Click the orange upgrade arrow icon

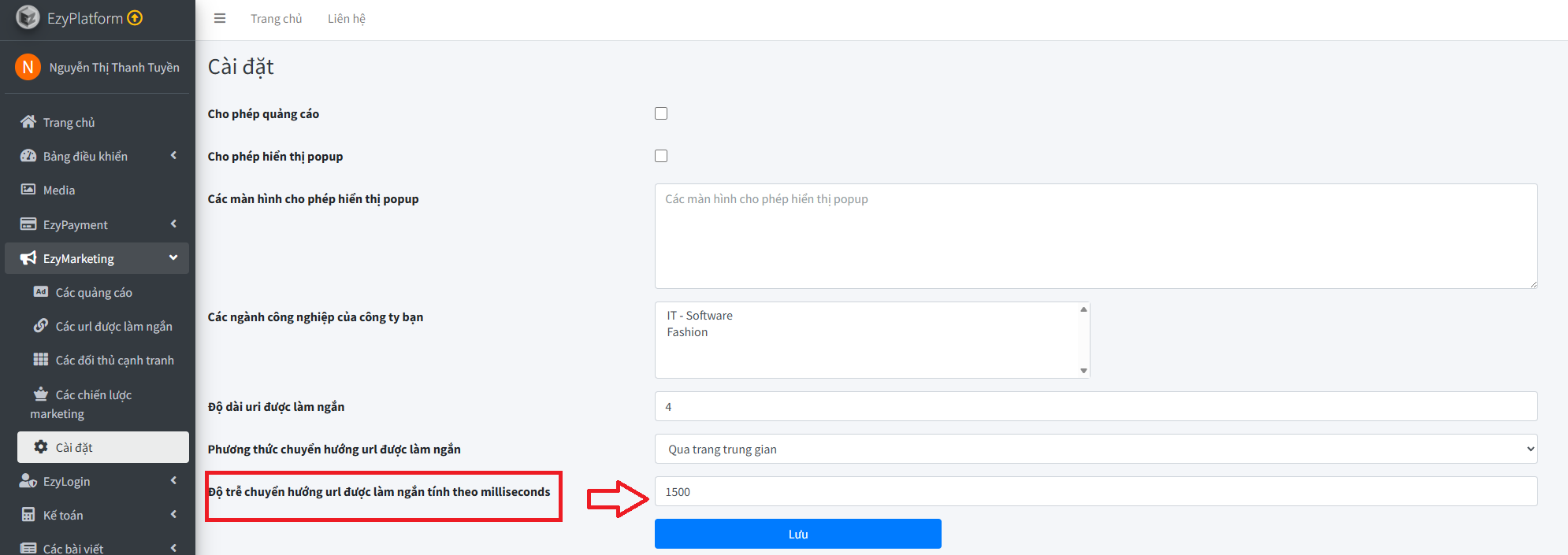click(135, 18)
